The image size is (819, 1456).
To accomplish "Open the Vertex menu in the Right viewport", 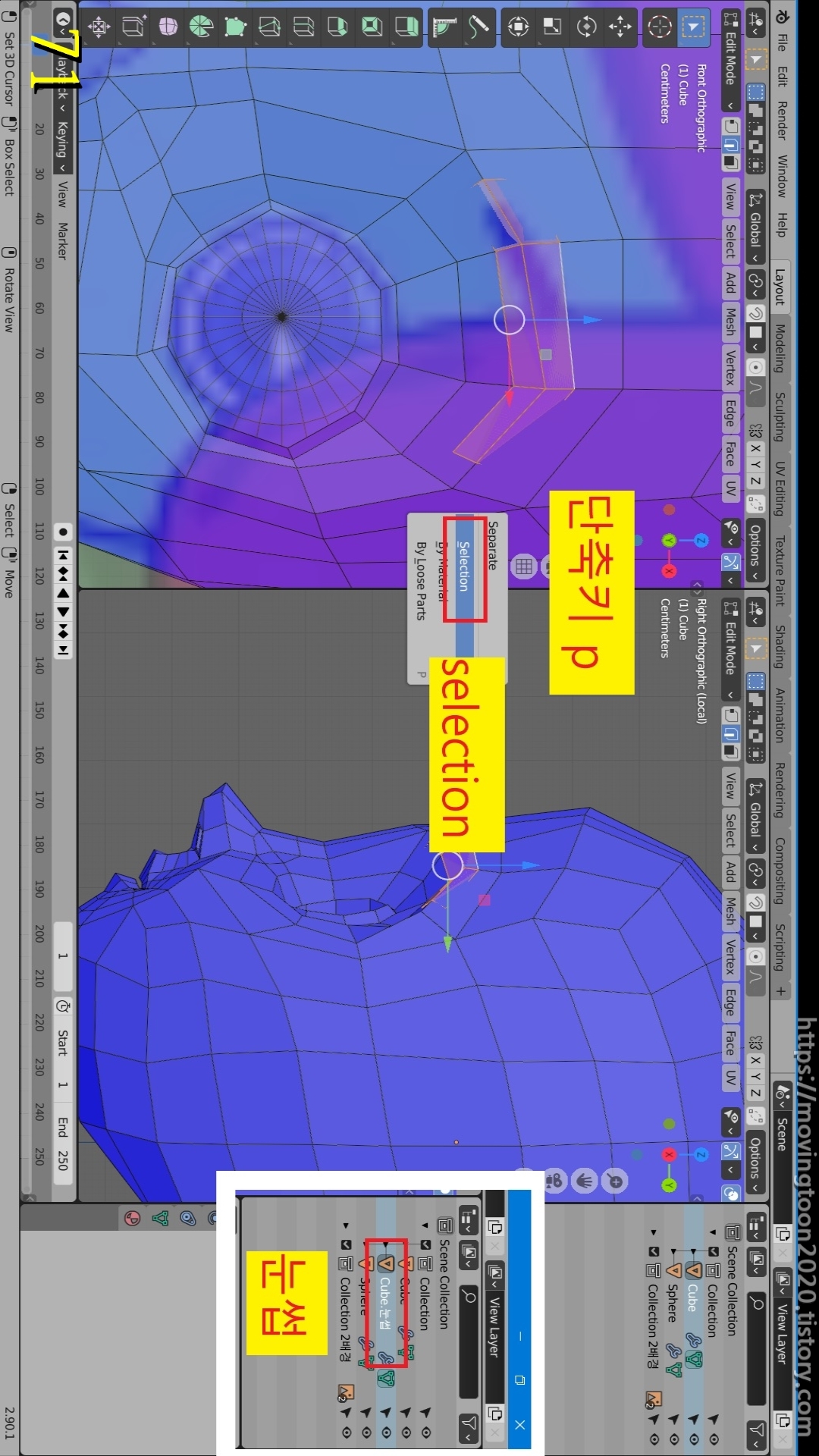I will pos(730,955).
